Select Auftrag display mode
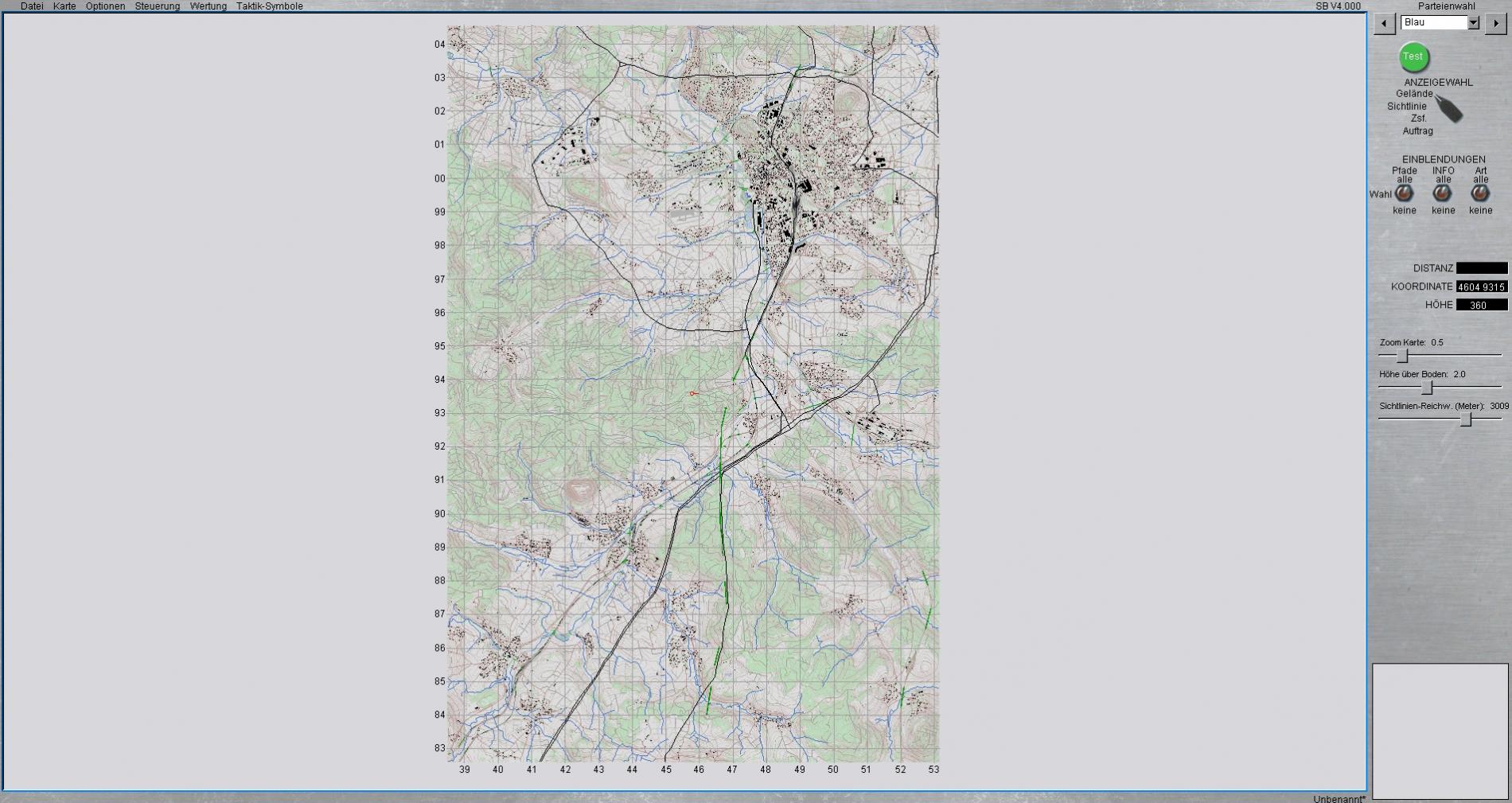The height and width of the screenshot is (803, 1512). [1417, 131]
